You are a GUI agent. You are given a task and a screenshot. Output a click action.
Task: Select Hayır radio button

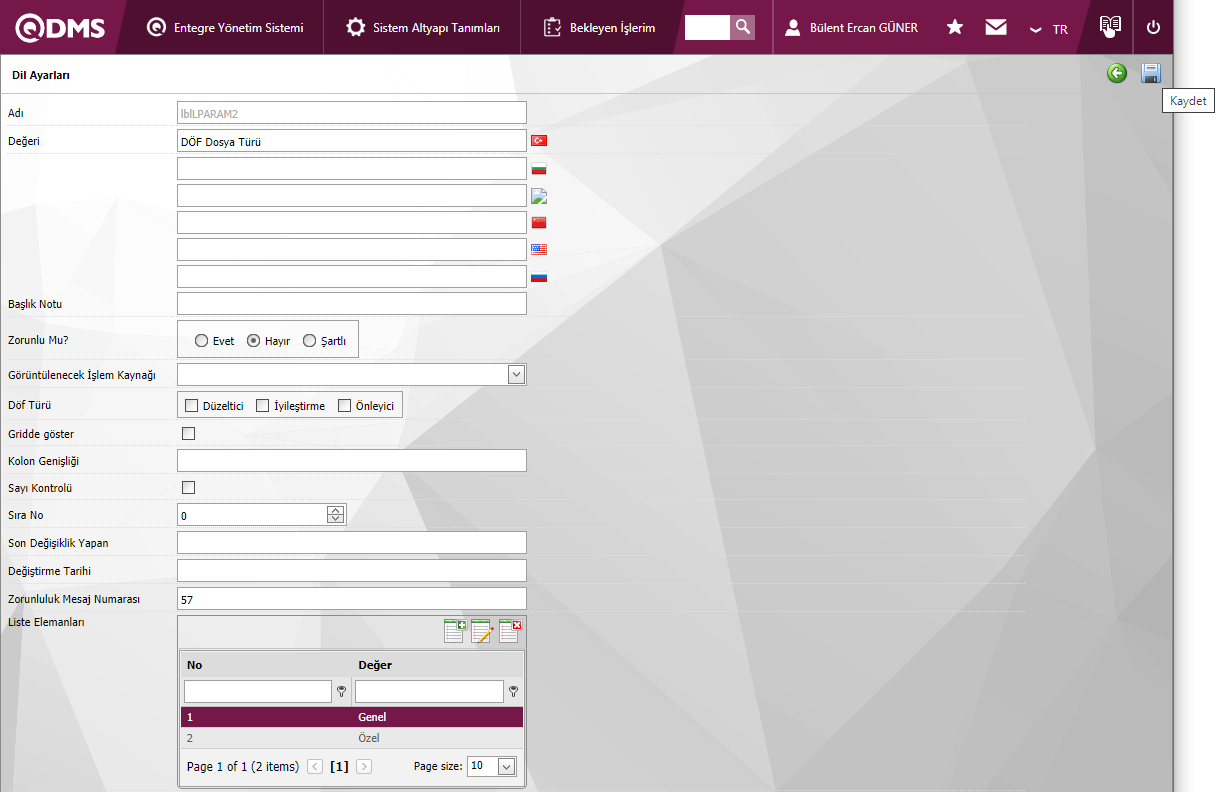pyautogui.click(x=254, y=341)
